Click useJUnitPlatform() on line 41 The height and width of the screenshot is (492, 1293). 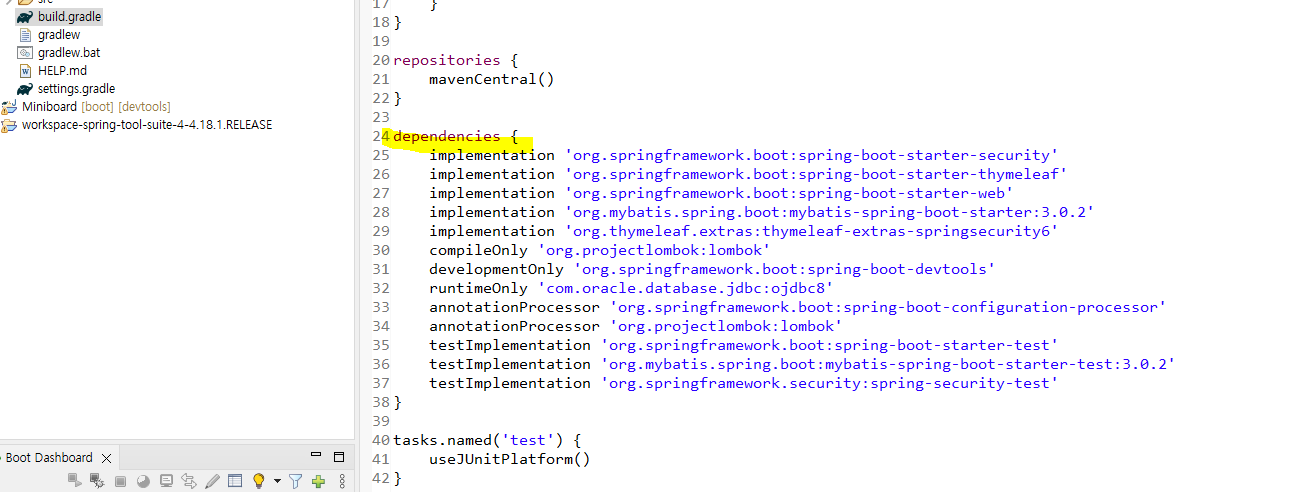509,459
